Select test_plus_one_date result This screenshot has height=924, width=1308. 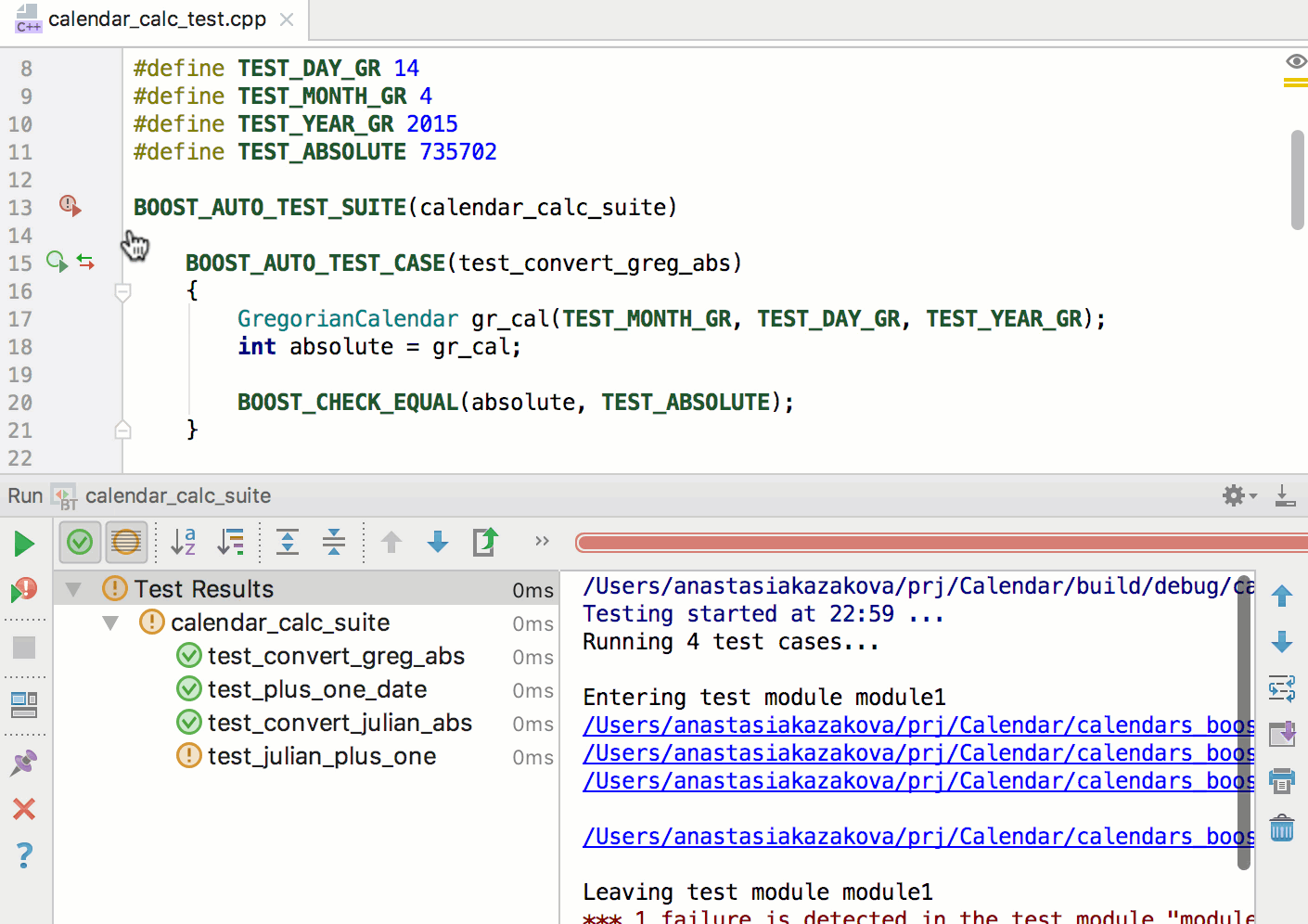pos(317,689)
